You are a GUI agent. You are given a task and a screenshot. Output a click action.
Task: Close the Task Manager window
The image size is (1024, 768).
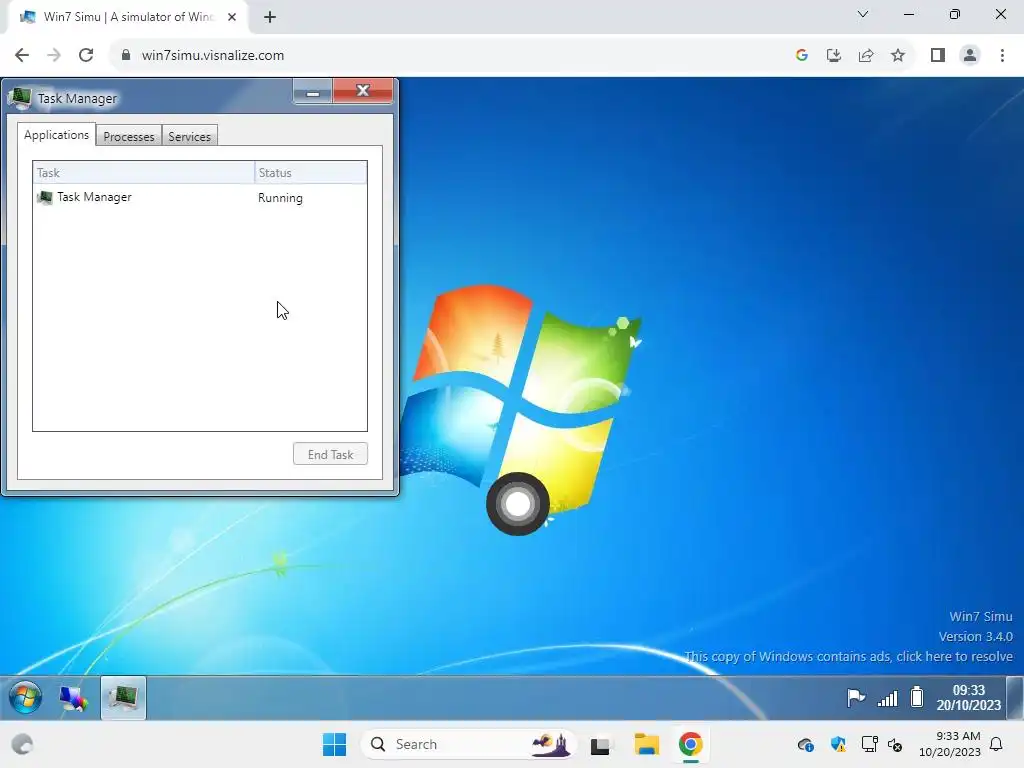(x=363, y=91)
